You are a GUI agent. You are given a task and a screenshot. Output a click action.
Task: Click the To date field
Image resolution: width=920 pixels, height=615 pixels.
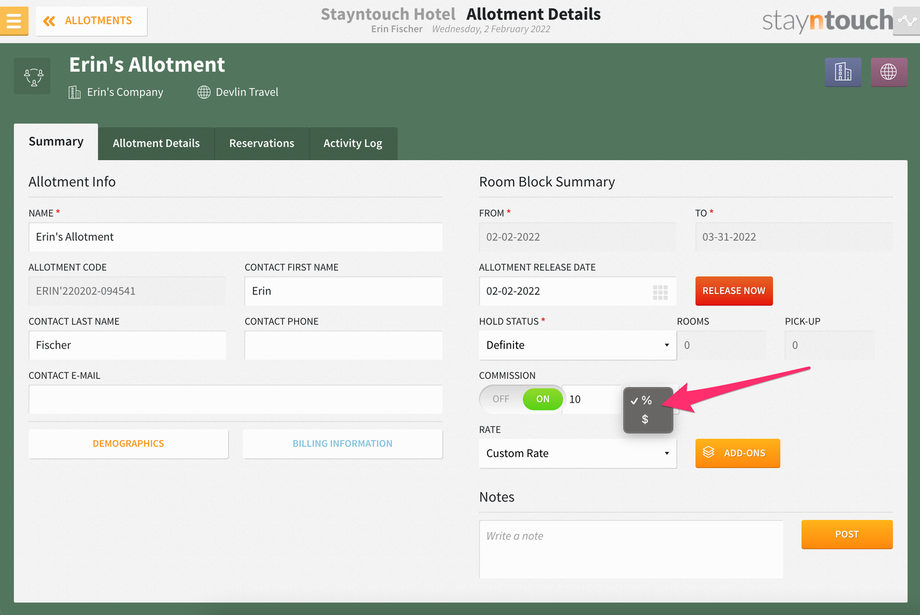click(x=794, y=237)
